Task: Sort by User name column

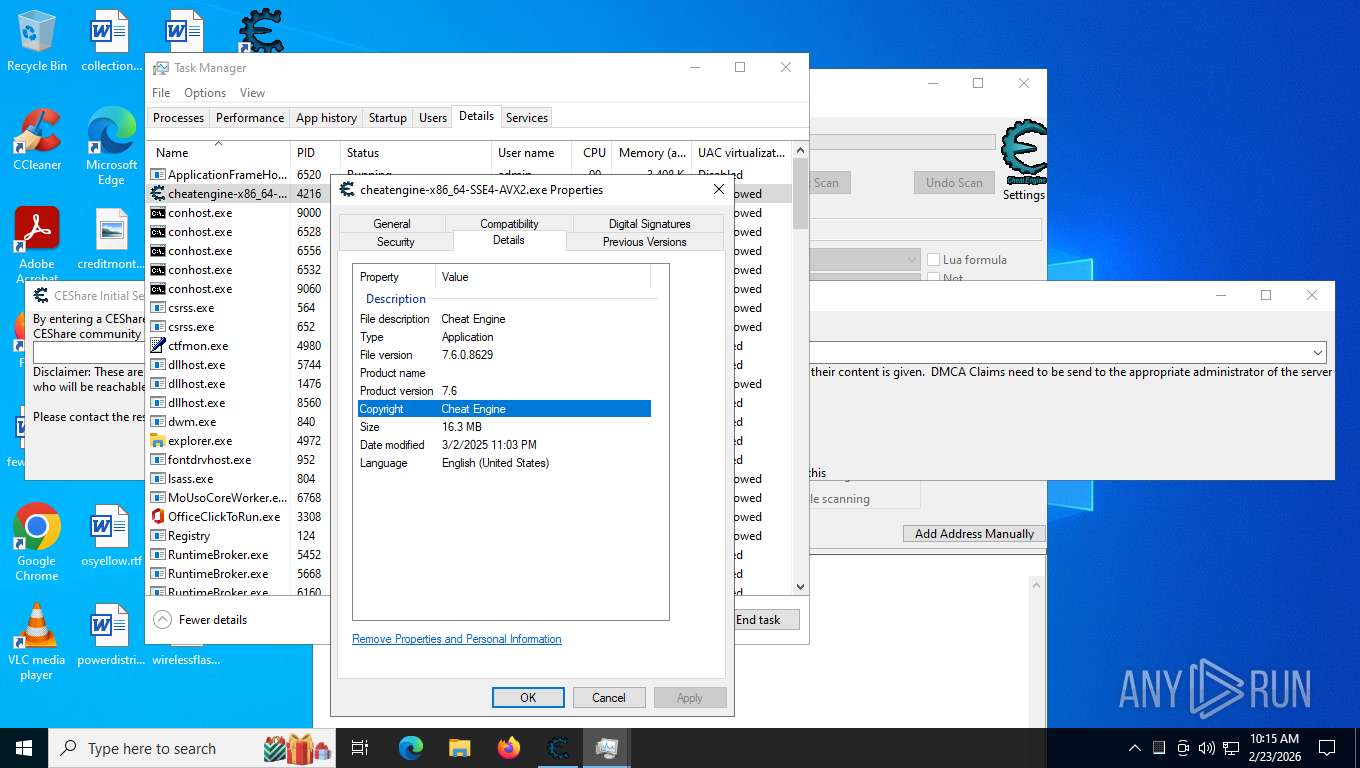Action: point(531,153)
